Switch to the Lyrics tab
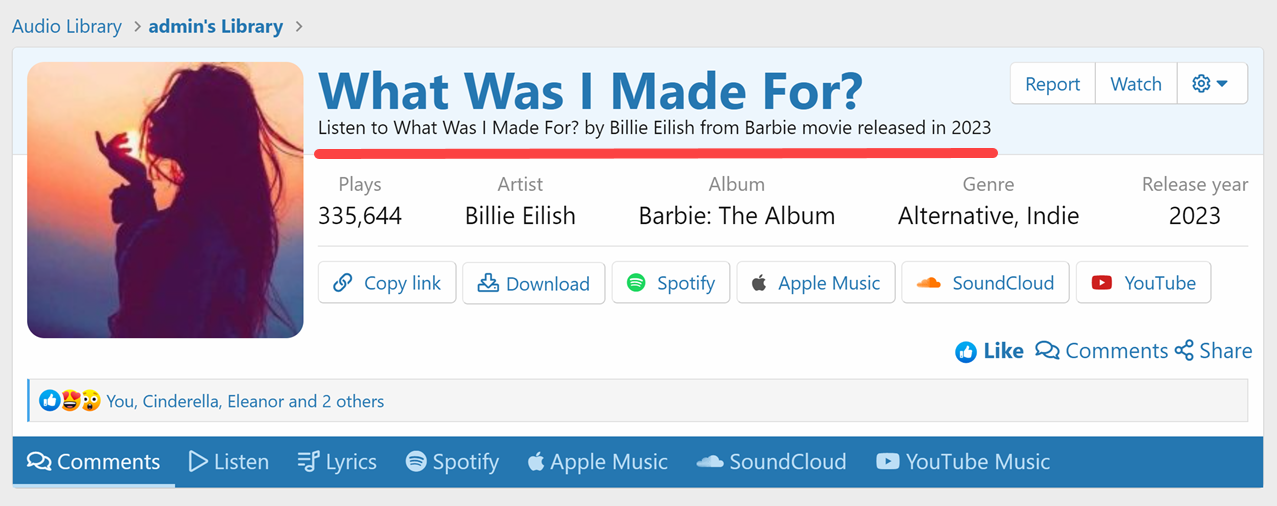Image resolution: width=1277 pixels, height=506 pixels. (x=337, y=462)
